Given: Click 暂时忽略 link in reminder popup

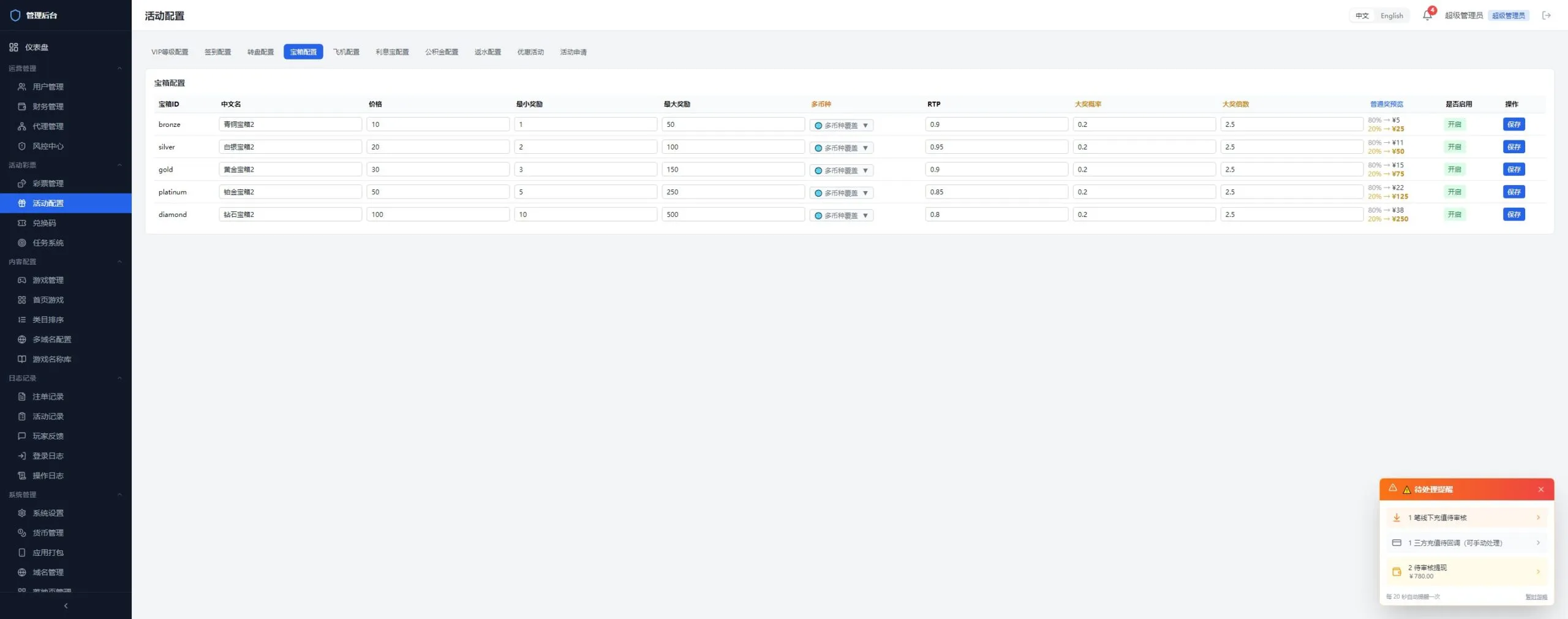Looking at the screenshot, I should [x=1536, y=597].
